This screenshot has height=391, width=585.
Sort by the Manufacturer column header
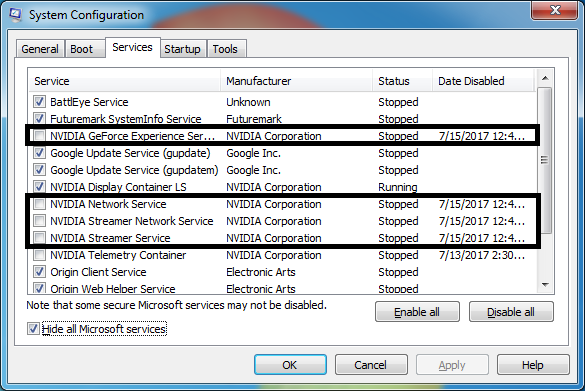[297, 81]
